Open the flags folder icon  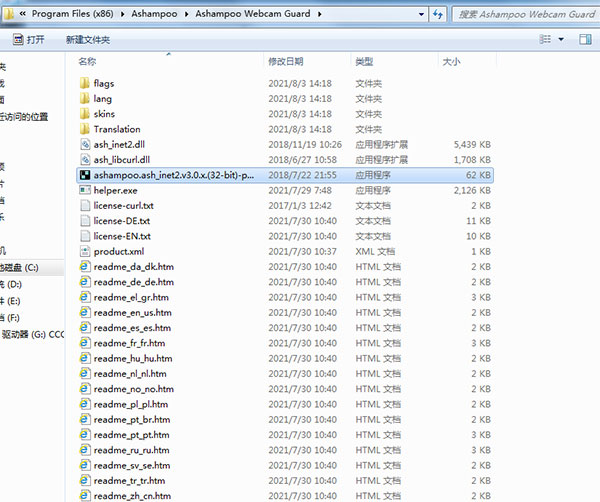(85, 83)
